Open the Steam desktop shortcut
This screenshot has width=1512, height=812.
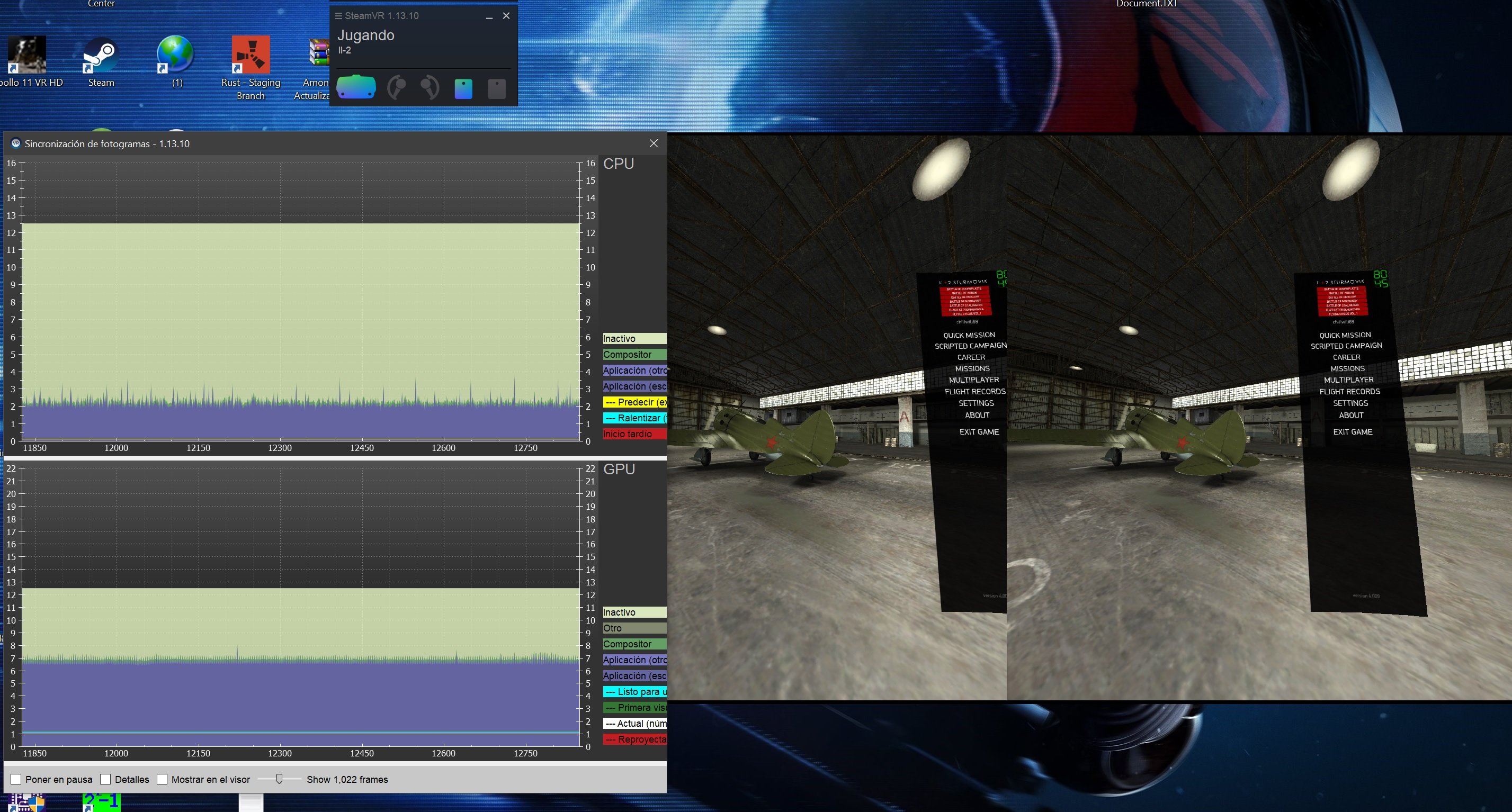tap(101, 56)
